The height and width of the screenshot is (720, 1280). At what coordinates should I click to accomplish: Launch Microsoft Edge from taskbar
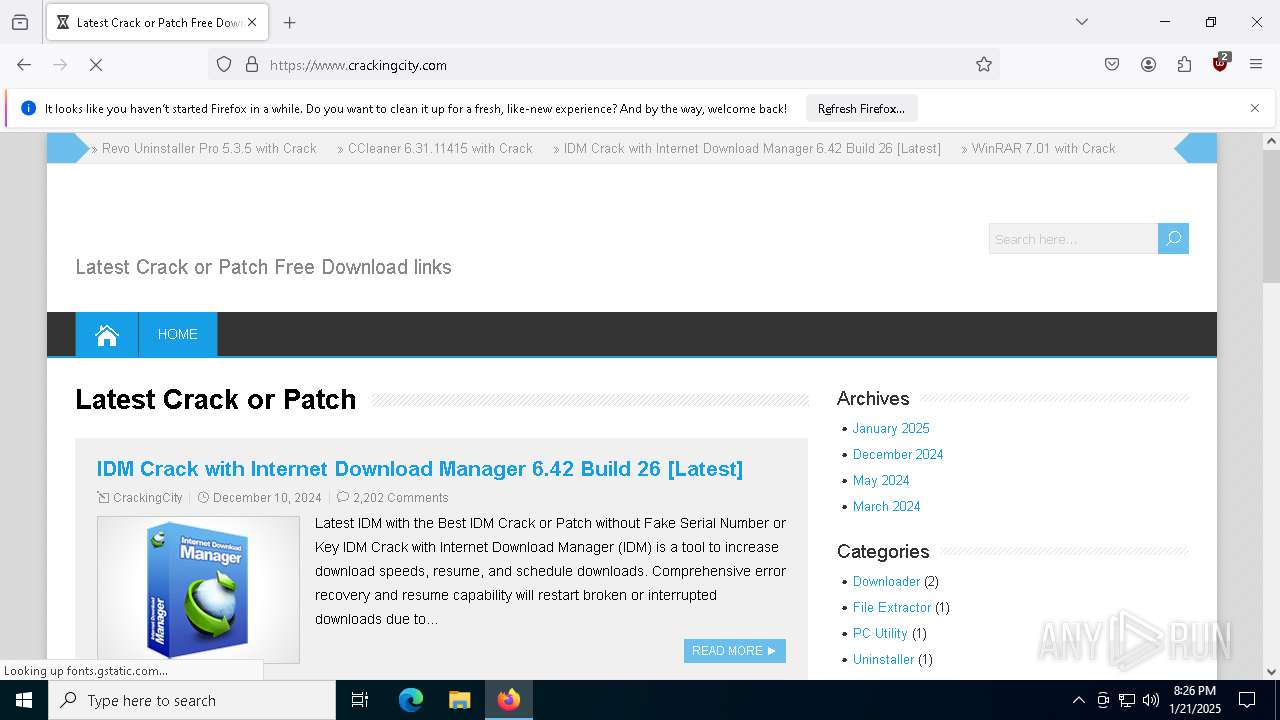[411, 700]
